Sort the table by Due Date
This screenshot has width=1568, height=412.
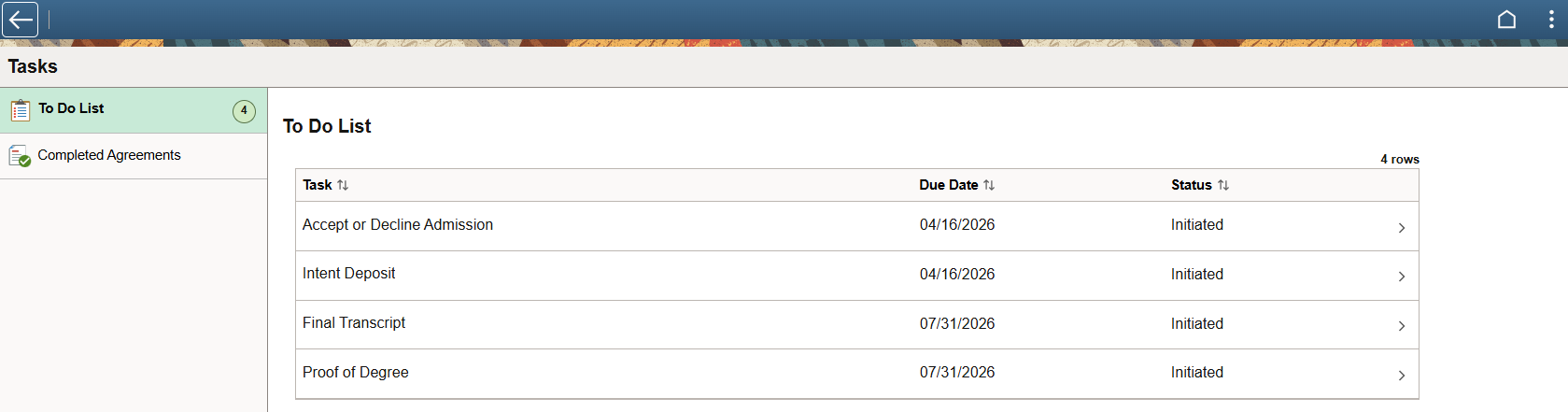(989, 185)
